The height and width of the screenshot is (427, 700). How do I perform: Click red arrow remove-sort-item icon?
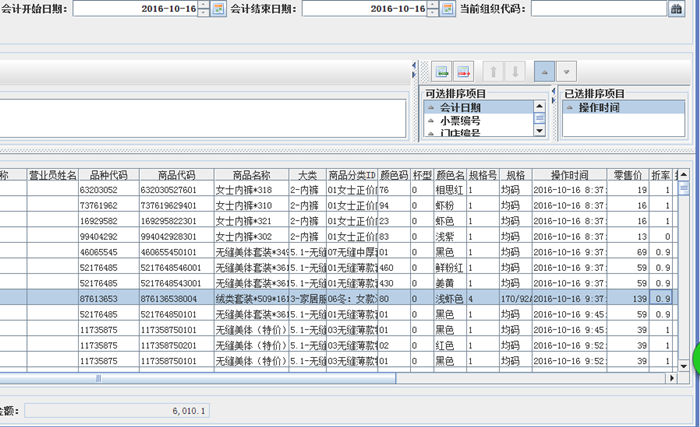pos(464,71)
